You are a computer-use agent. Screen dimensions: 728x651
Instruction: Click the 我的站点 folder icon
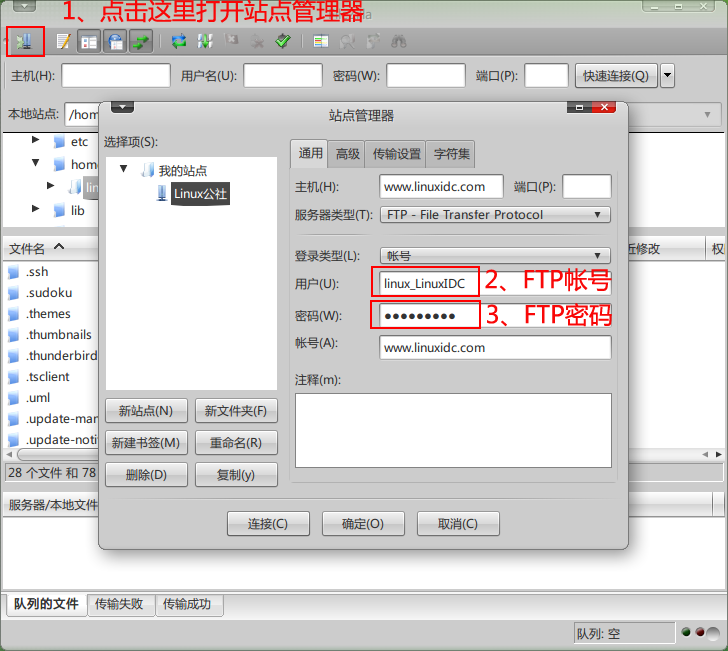coord(148,170)
